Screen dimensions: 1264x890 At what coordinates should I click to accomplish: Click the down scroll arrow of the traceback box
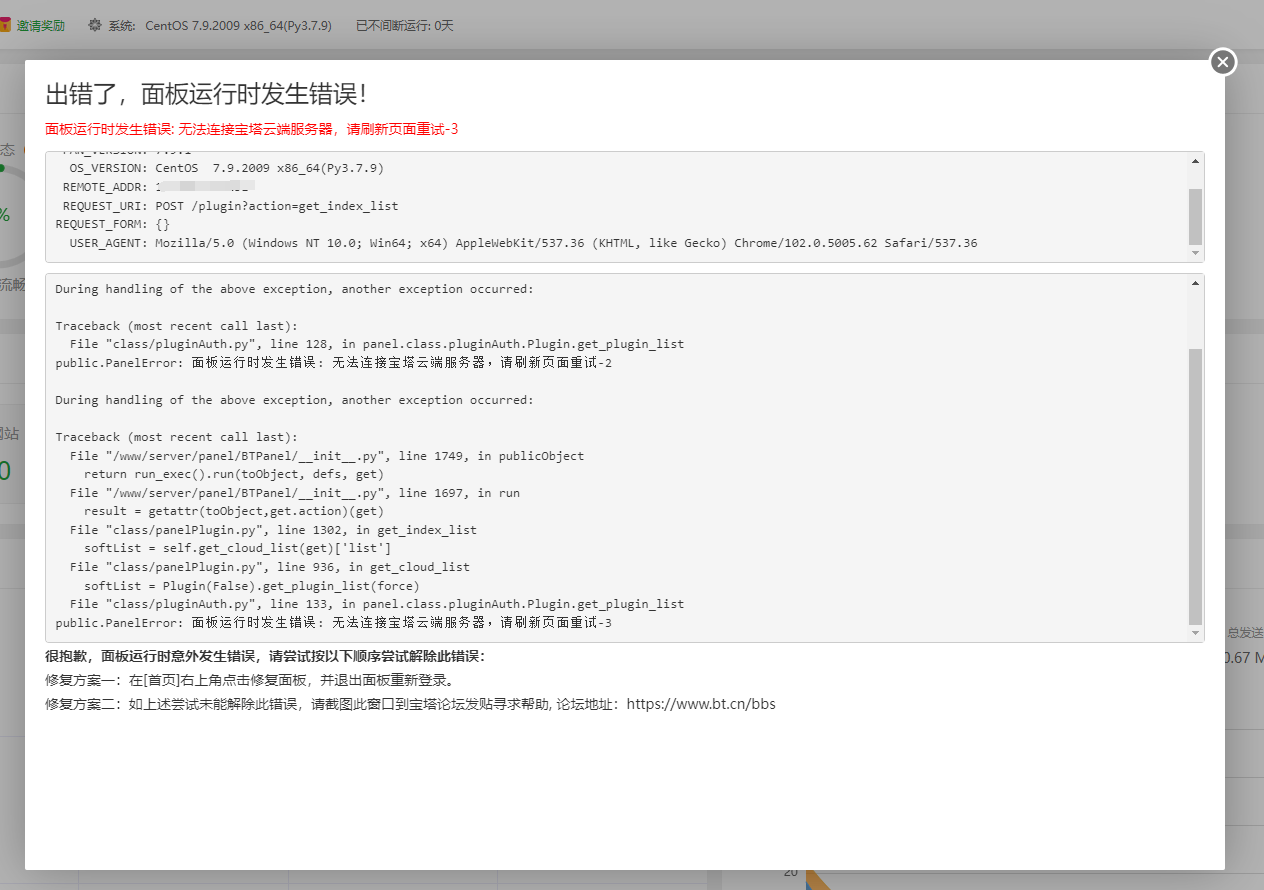(1196, 632)
